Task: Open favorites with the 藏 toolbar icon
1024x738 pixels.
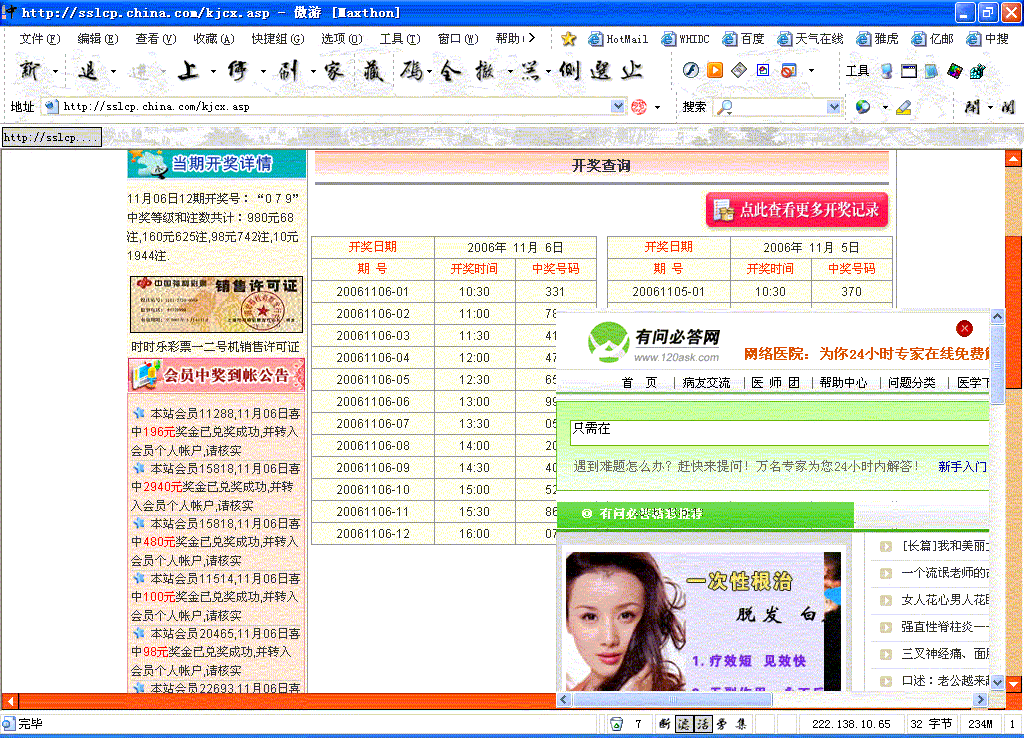Action: (374, 71)
